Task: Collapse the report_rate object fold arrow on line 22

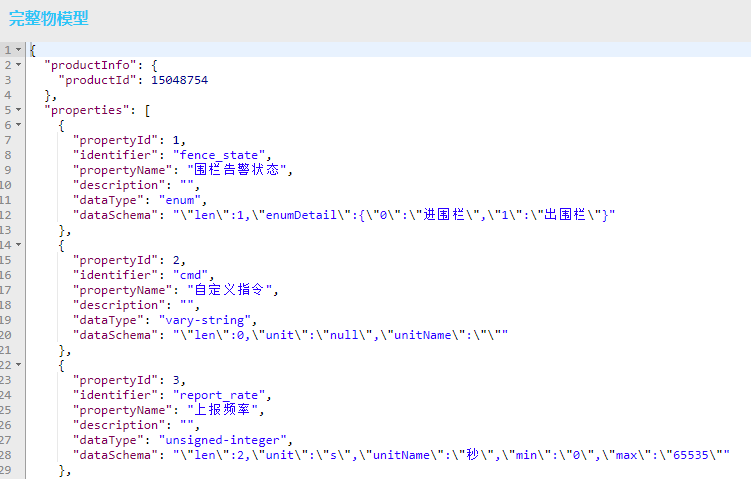Action: pyautogui.click(x=18, y=365)
